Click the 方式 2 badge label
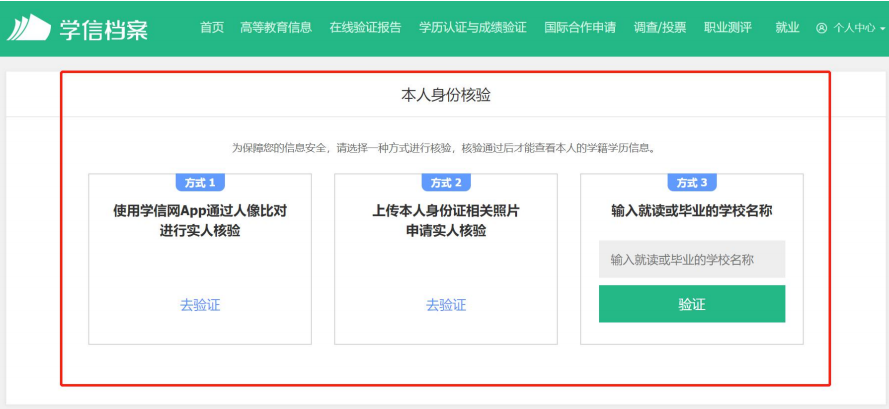Screen dimensions: 889x409 [x=446, y=182]
